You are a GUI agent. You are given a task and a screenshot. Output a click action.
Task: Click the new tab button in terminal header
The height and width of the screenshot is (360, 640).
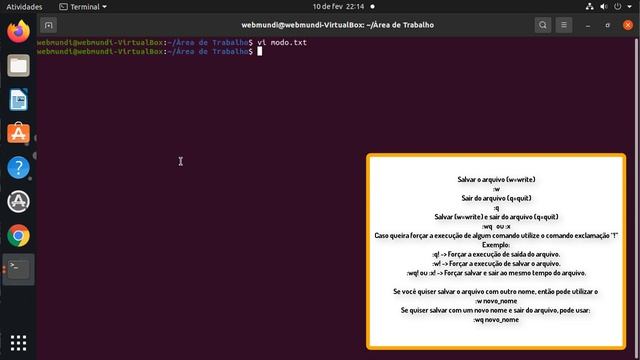tap(48, 25)
